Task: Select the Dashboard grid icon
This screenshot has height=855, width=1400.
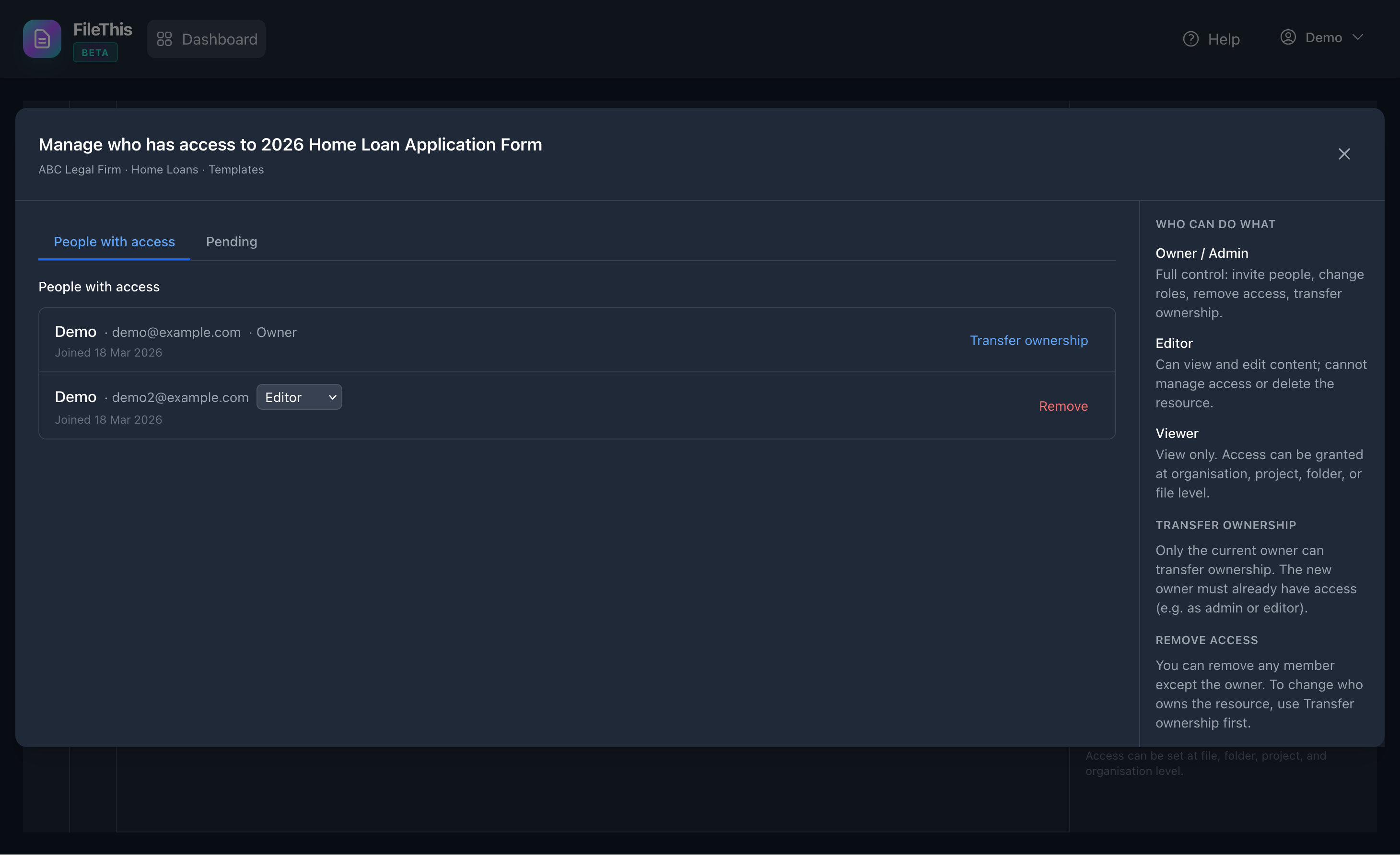Action: (x=165, y=39)
